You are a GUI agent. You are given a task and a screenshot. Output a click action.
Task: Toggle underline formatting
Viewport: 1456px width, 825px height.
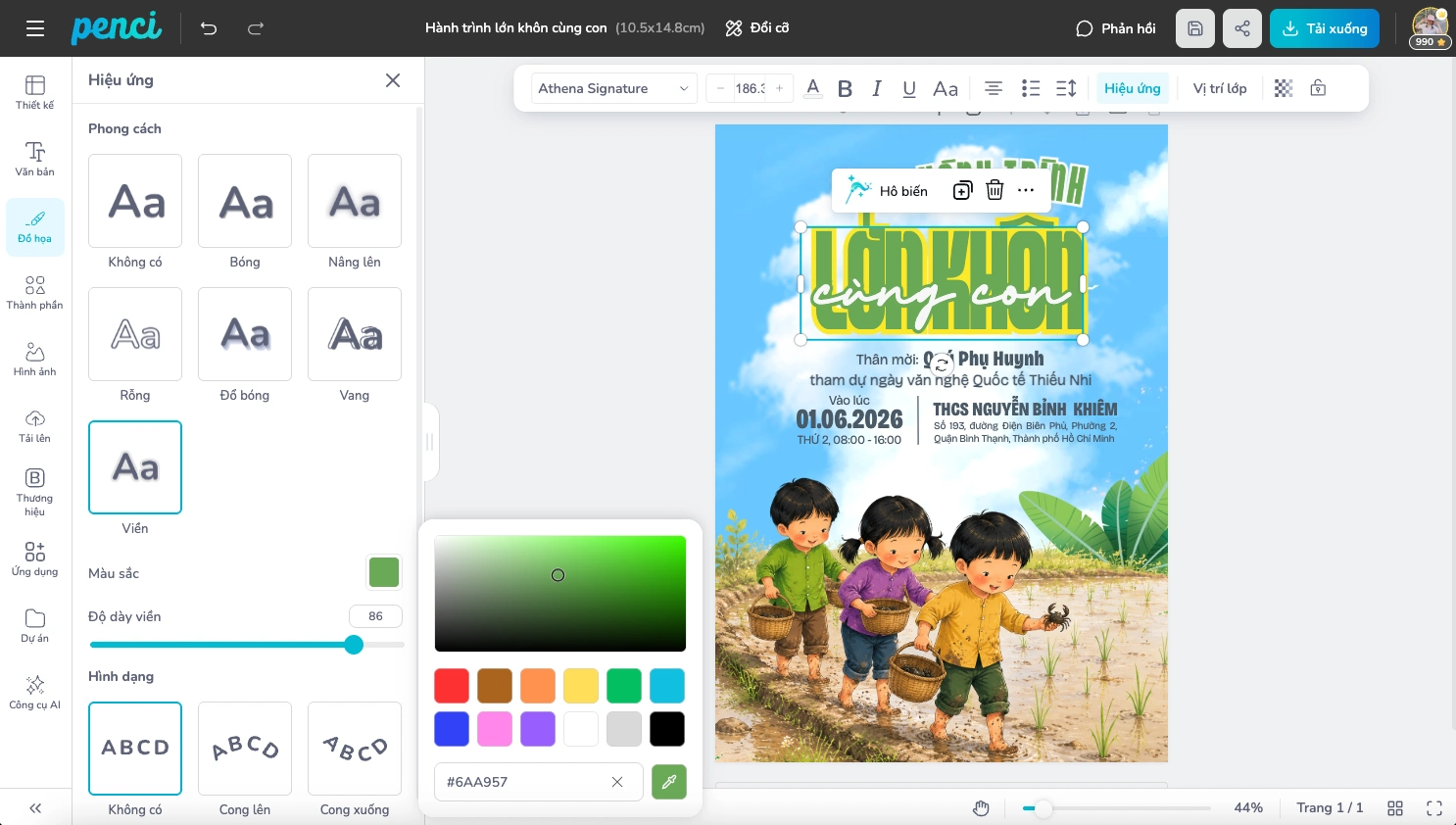(909, 88)
